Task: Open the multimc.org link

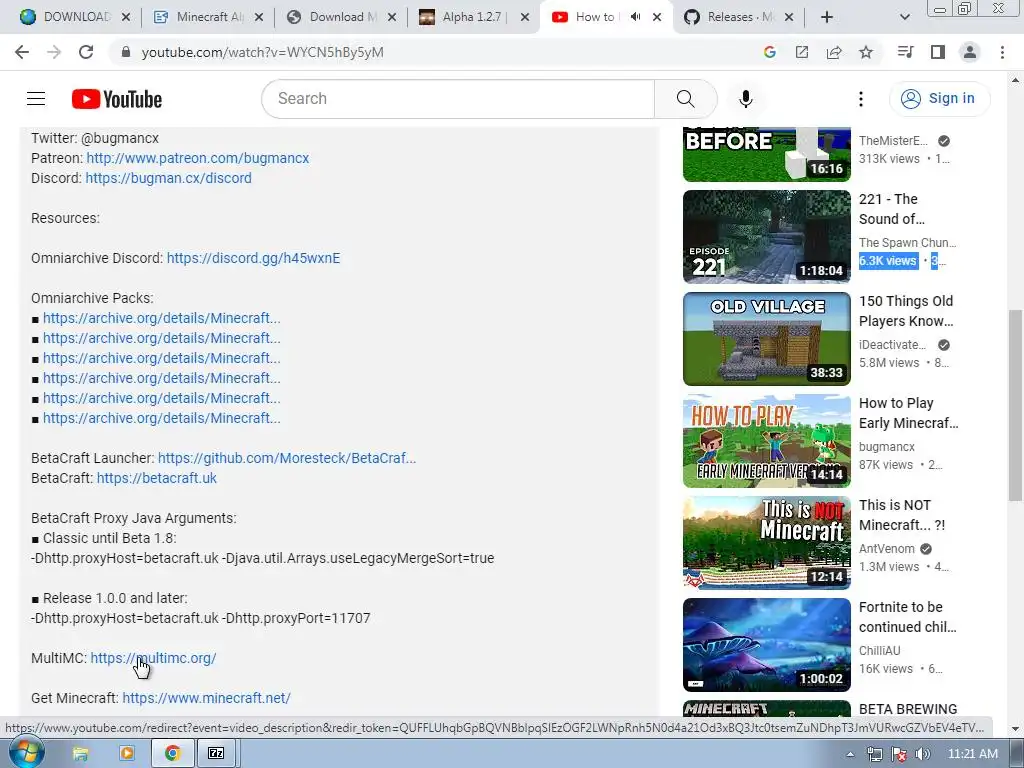Action: [153, 658]
